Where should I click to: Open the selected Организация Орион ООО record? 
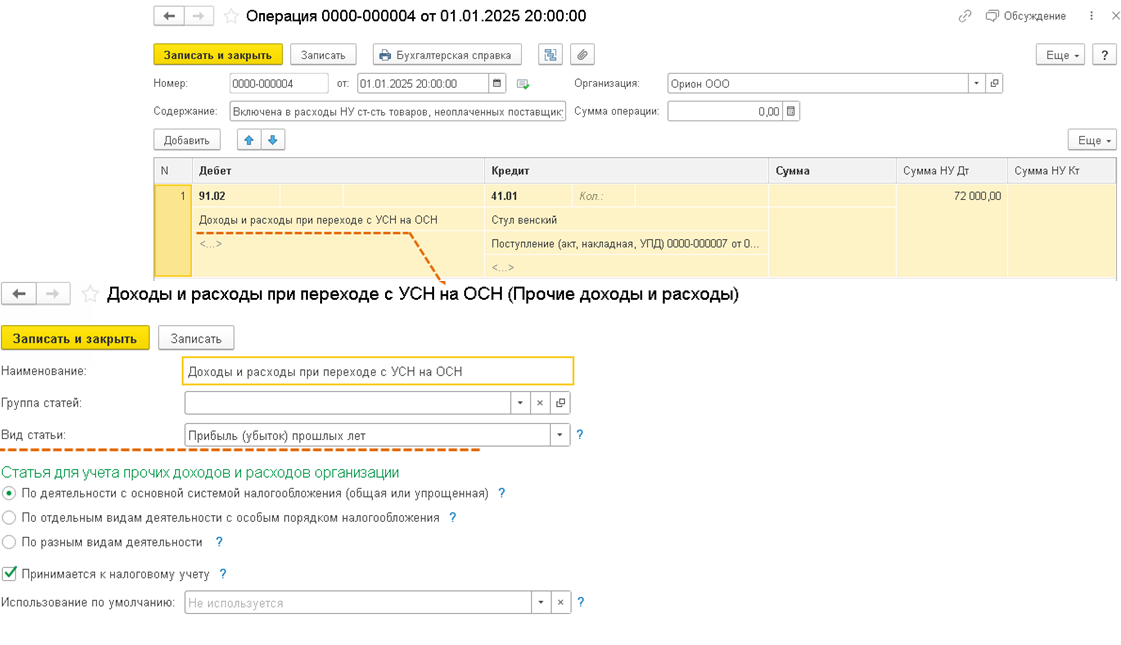pyautogui.click(x=995, y=84)
